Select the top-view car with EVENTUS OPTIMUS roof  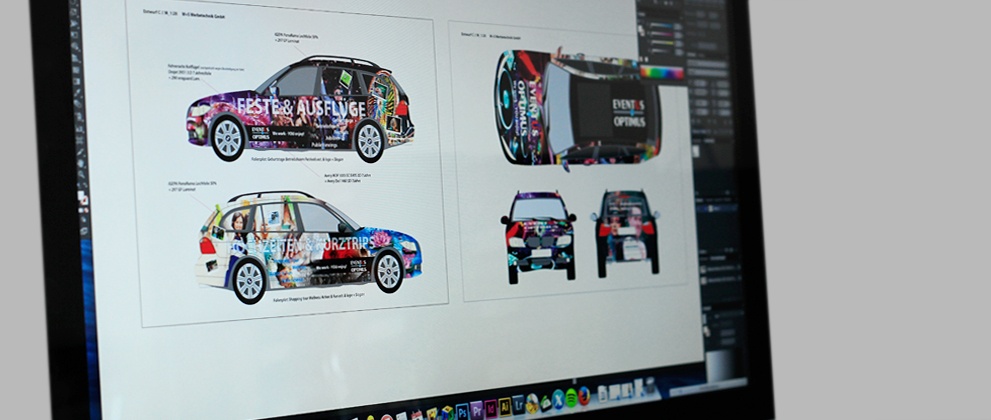pos(578,108)
